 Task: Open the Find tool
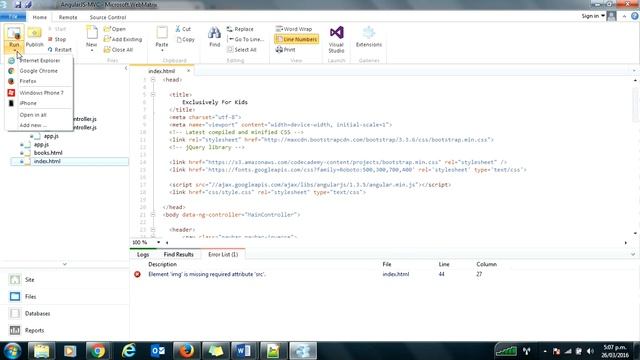point(214,37)
